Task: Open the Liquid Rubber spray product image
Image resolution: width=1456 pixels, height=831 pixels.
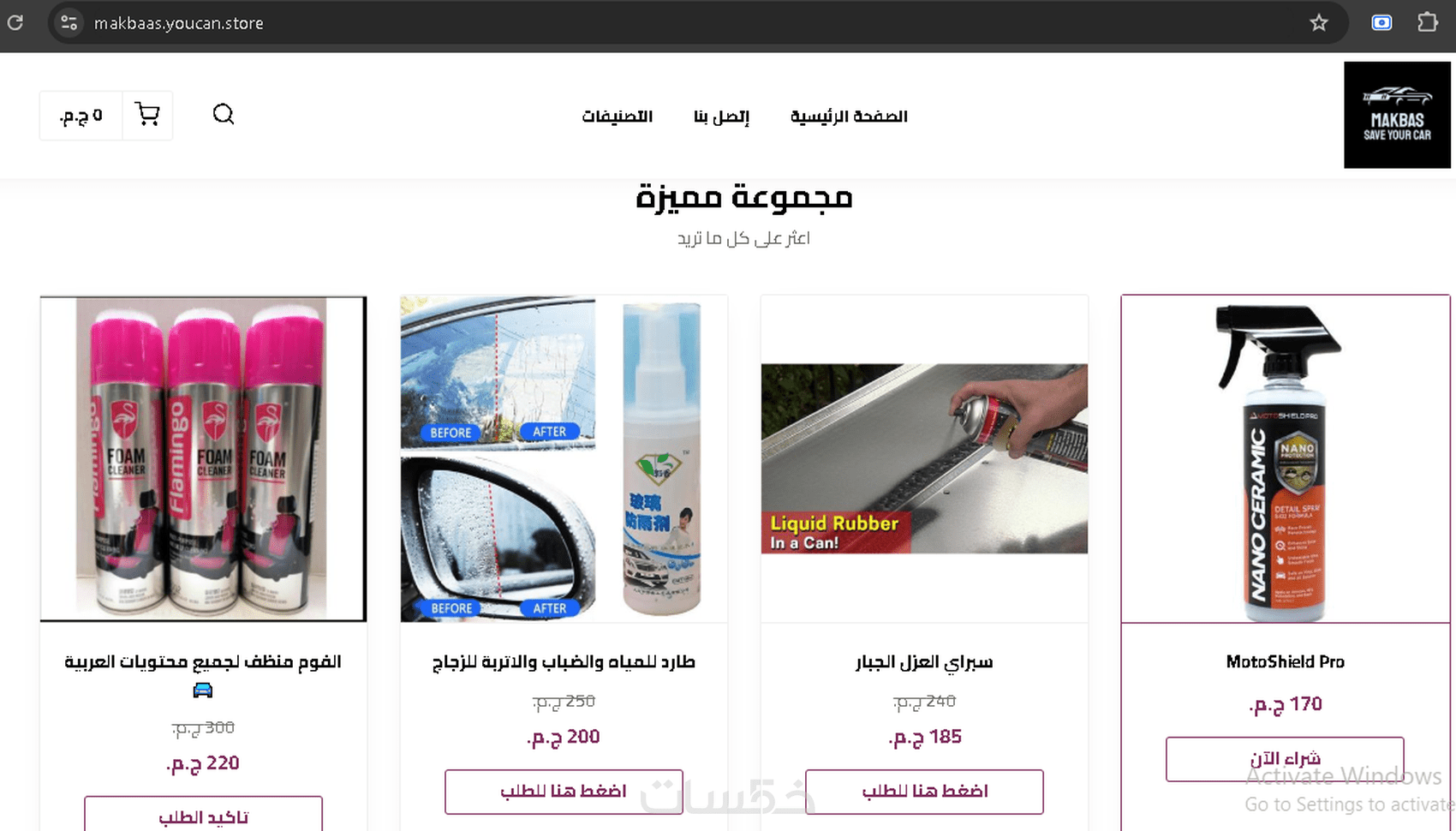Action: 924,459
